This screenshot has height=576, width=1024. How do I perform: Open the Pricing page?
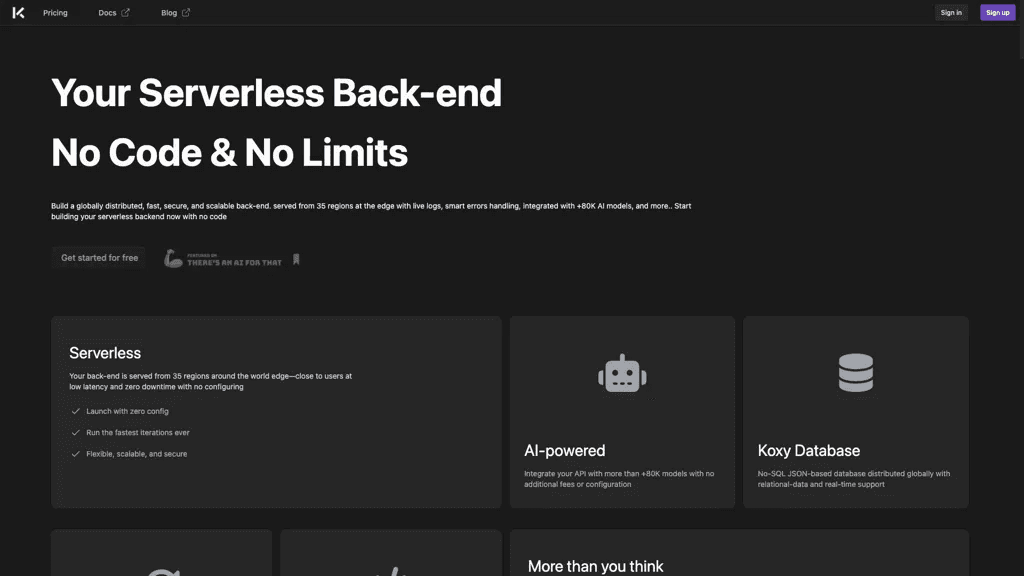click(x=56, y=12)
